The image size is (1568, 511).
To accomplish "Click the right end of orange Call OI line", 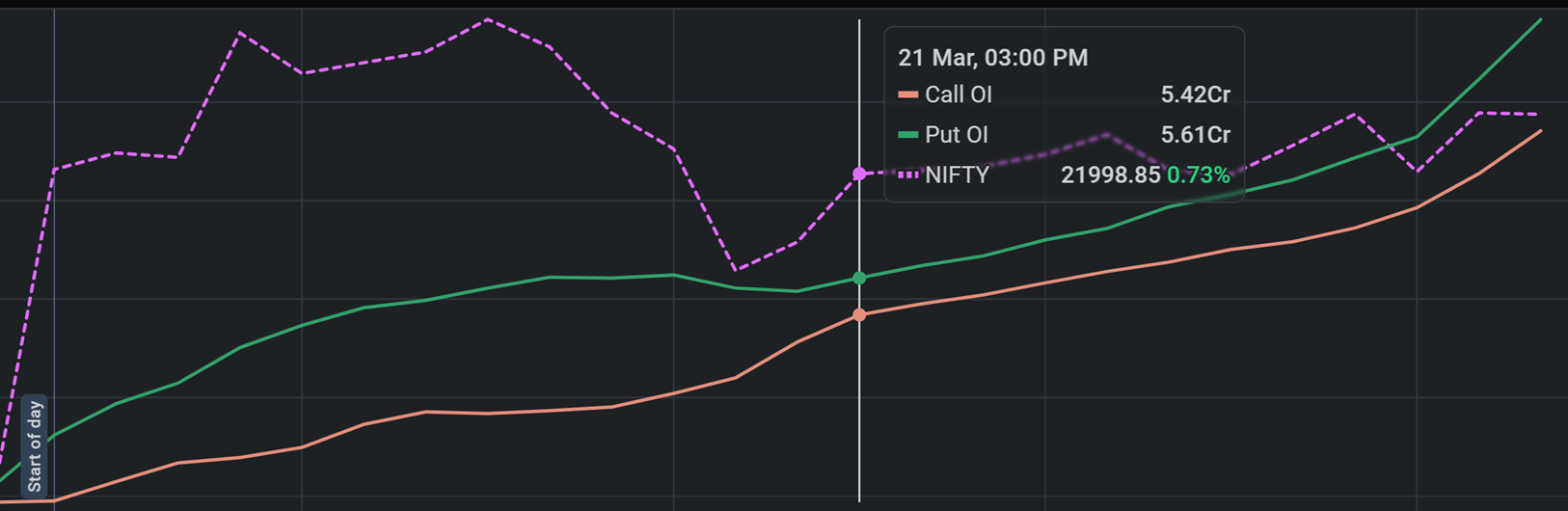I will 1540,131.
